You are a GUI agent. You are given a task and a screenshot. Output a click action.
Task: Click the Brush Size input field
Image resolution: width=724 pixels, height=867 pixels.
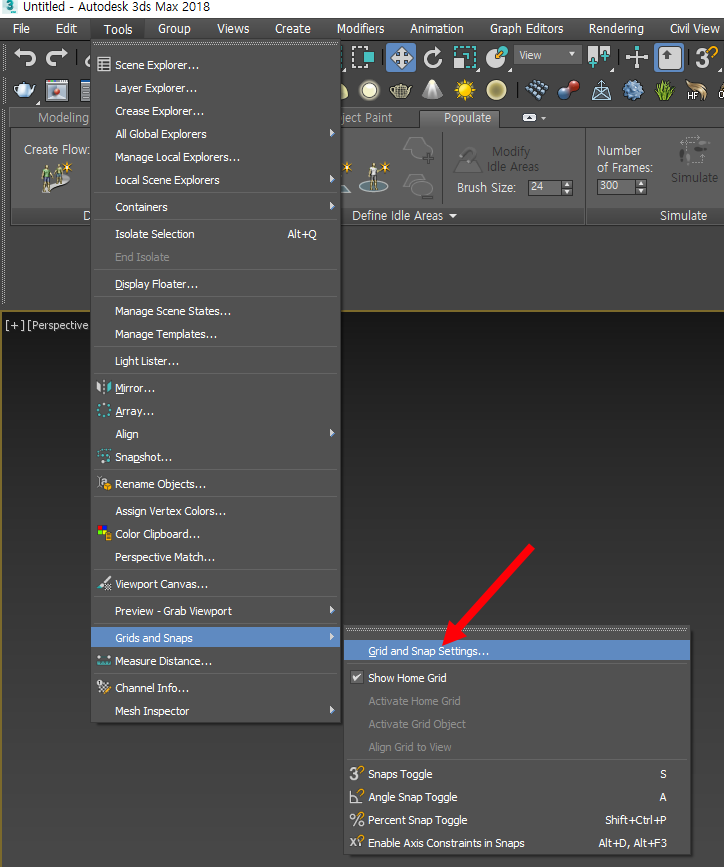[x=544, y=187]
